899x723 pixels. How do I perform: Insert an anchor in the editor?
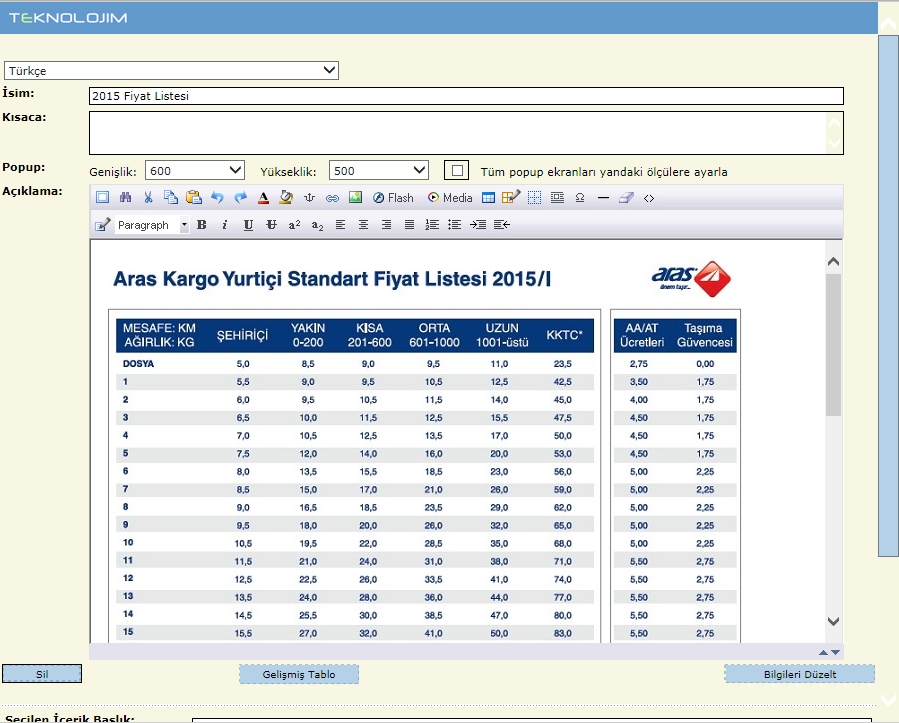click(x=310, y=198)
